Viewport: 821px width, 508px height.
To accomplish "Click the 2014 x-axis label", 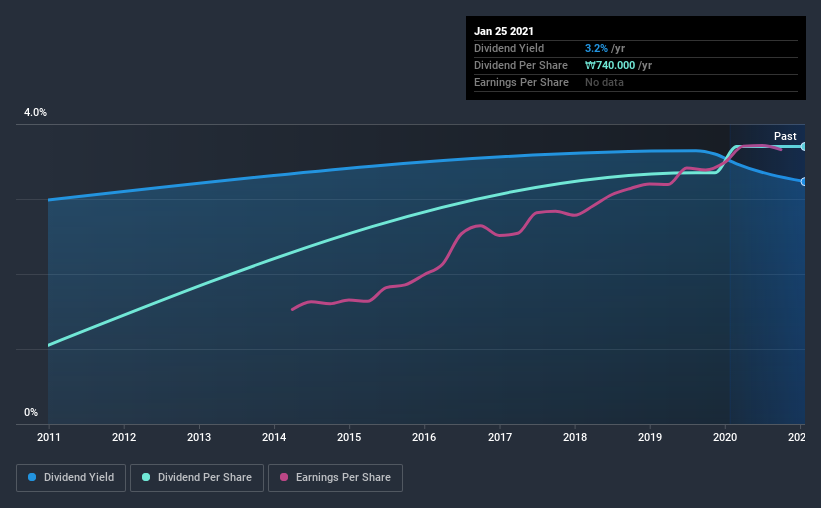I will pyautogui.click(x=274, y=437).
